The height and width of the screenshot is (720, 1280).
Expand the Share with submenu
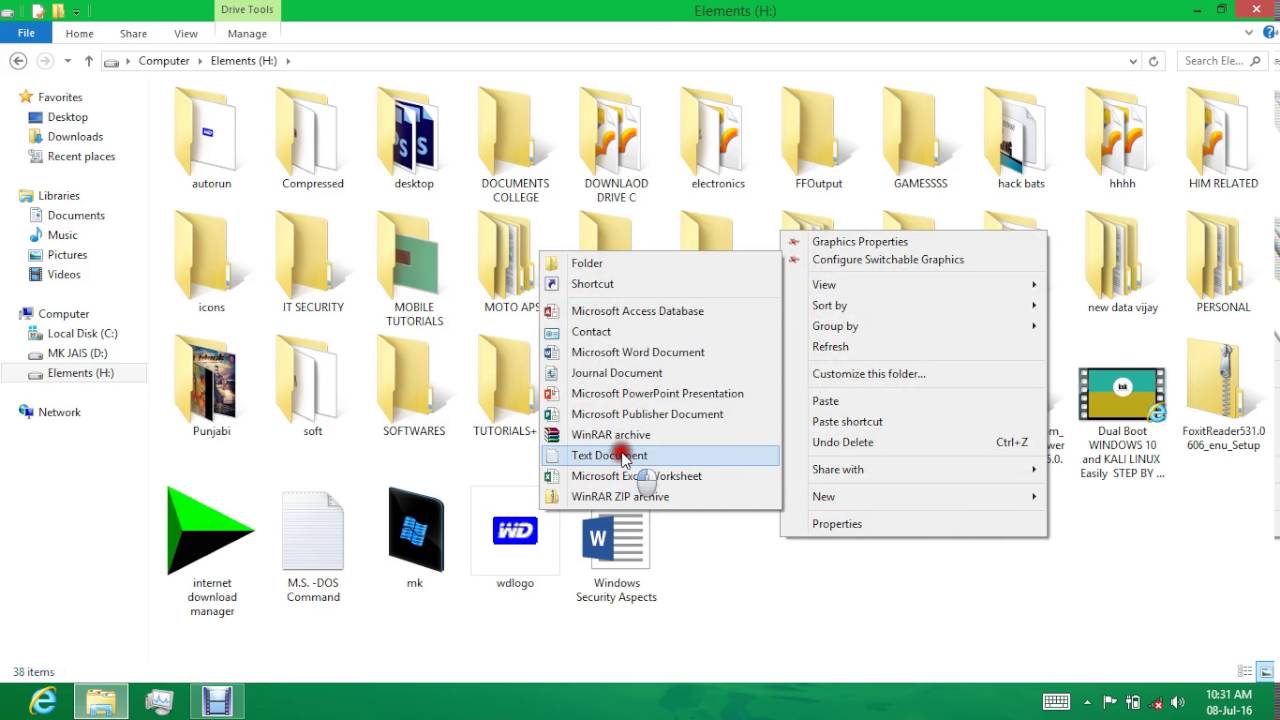click(914, 470)
